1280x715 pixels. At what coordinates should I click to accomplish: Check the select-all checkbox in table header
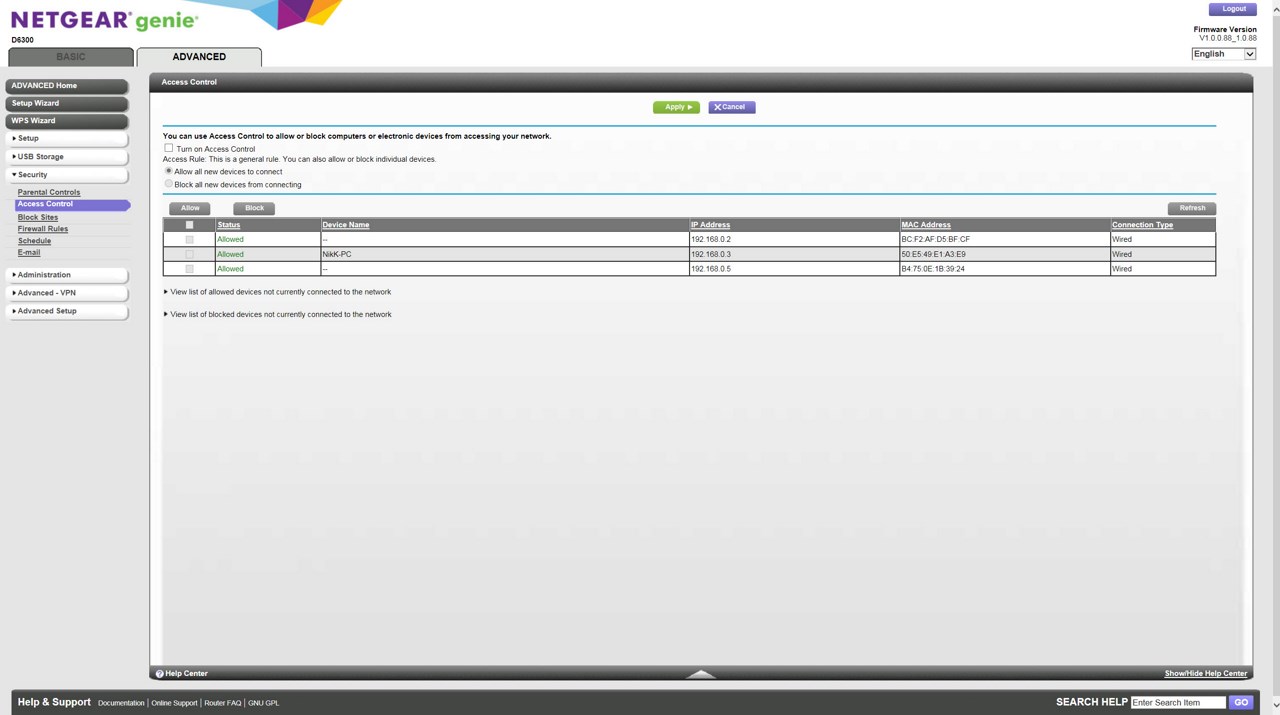189,225
